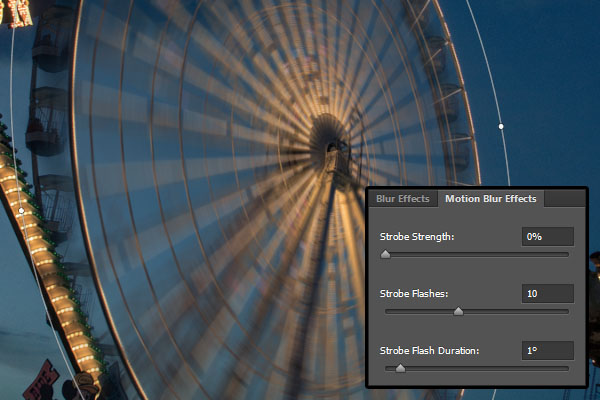Click the right end of Strobe Strength track
The image size is (600, 400).
(567, 255)
